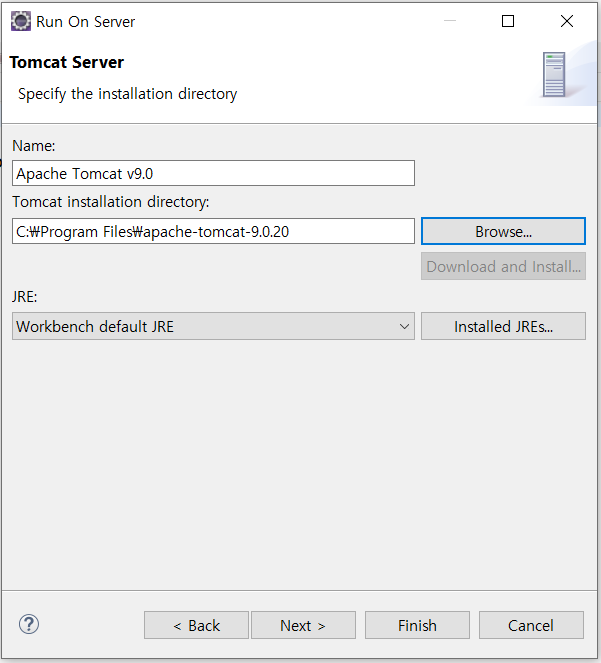The image size is (601, 663).
Task: Open the Workbench default JRE dropdown
Action: [213, 326]
